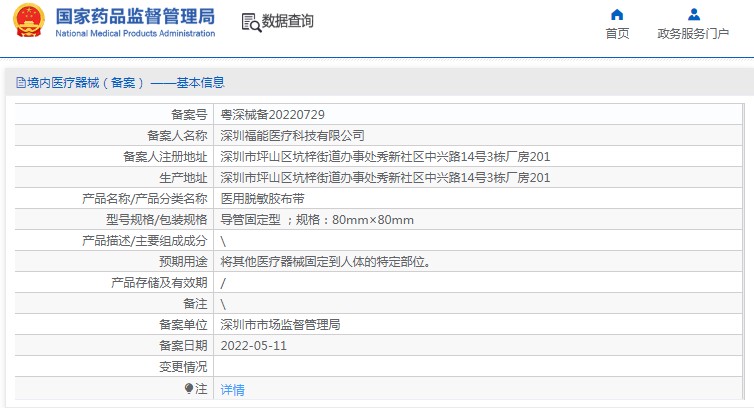Click the filing date 2022-05-11

(x=254, y=346)
